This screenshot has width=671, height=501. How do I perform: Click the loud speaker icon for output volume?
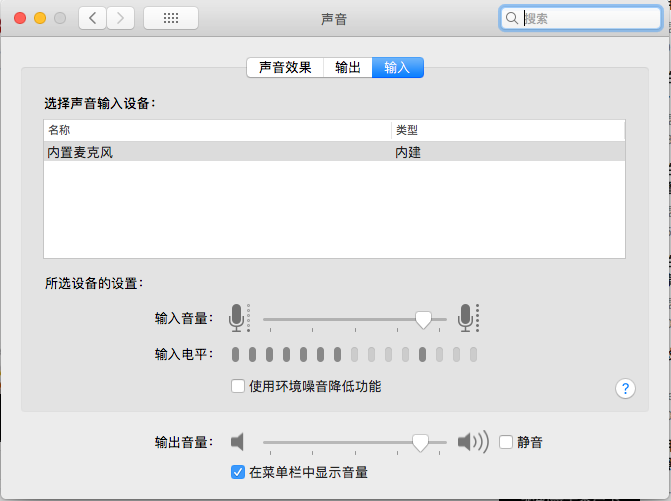coord(472,442)
